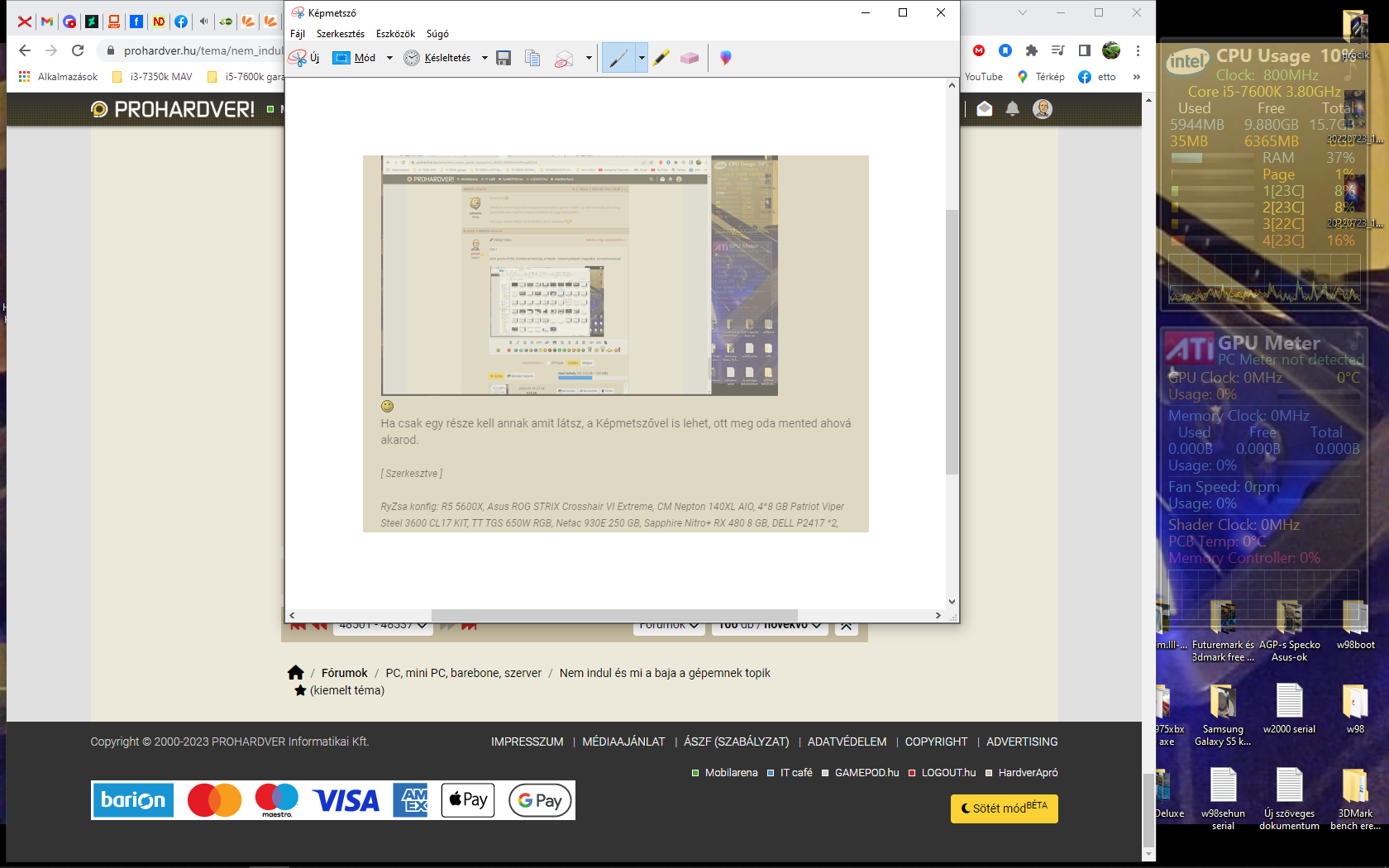Select the pink Eraser tool
The width and height of the screenshot is (1389, 868).
point(690,58)
